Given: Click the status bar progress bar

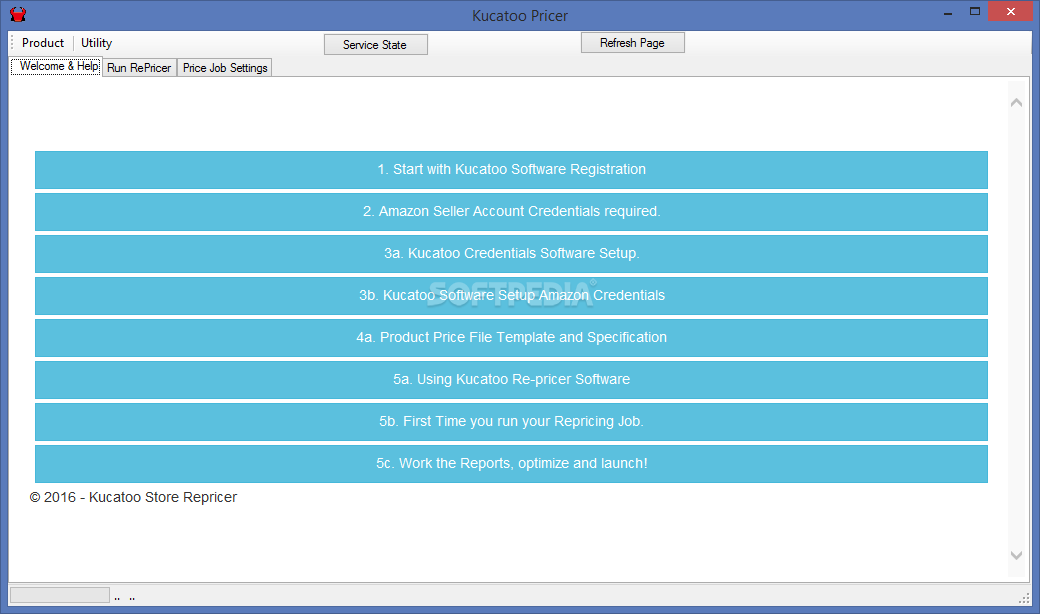Looking at the screenshot, I should point(60,595).
